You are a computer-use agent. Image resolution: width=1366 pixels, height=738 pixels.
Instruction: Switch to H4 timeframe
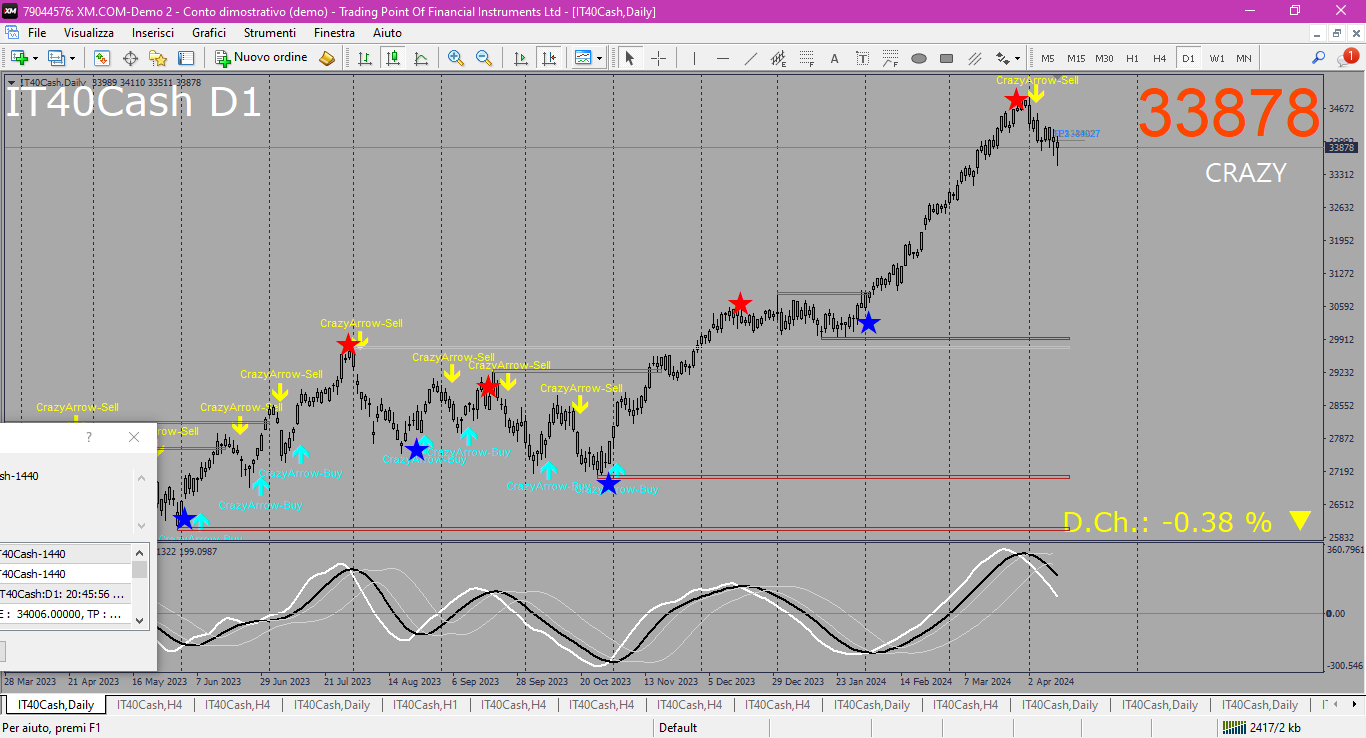pyautogui.click(x=1160, y=58)
